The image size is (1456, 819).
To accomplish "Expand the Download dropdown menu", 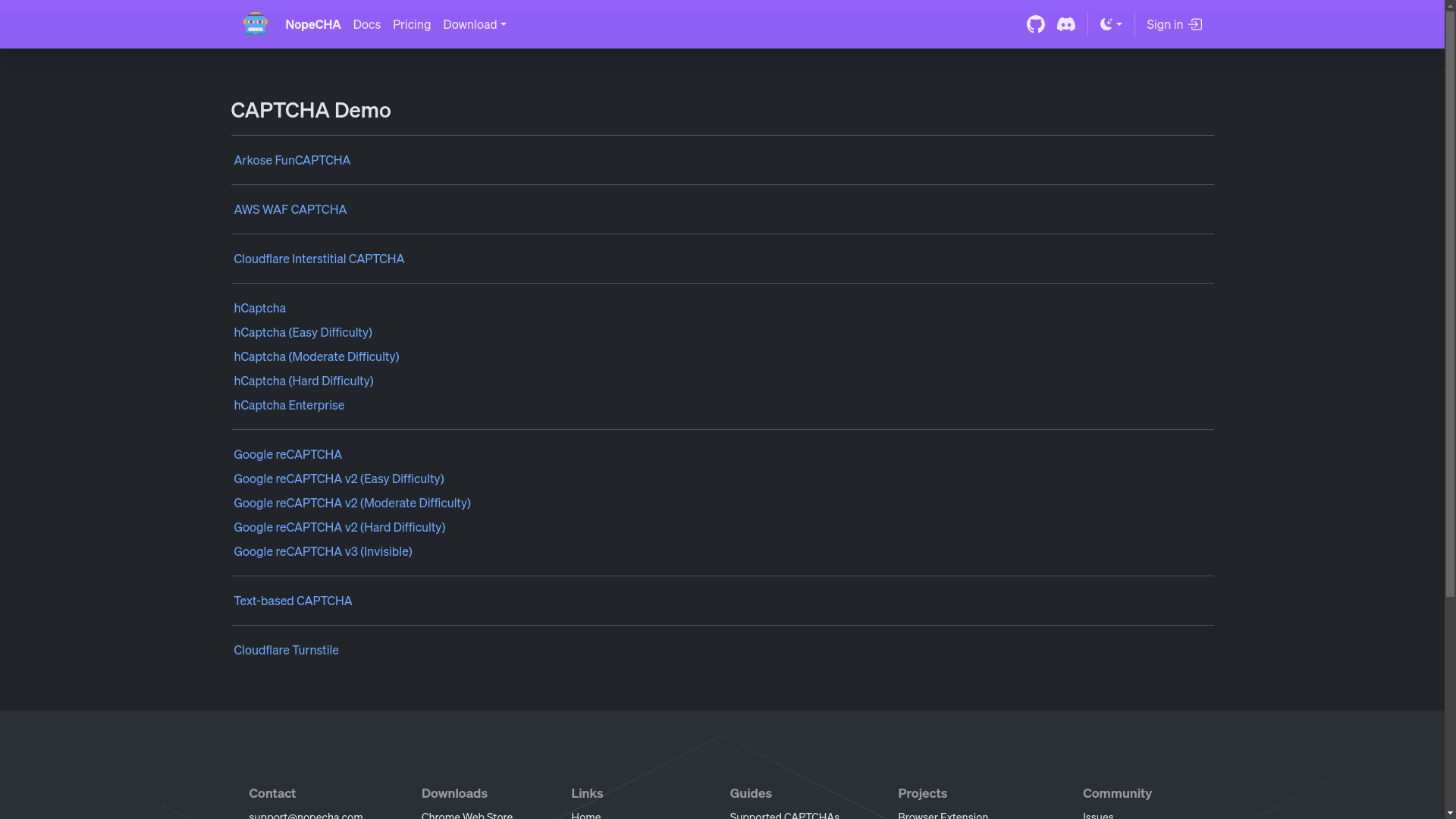I will click(475, 24).
